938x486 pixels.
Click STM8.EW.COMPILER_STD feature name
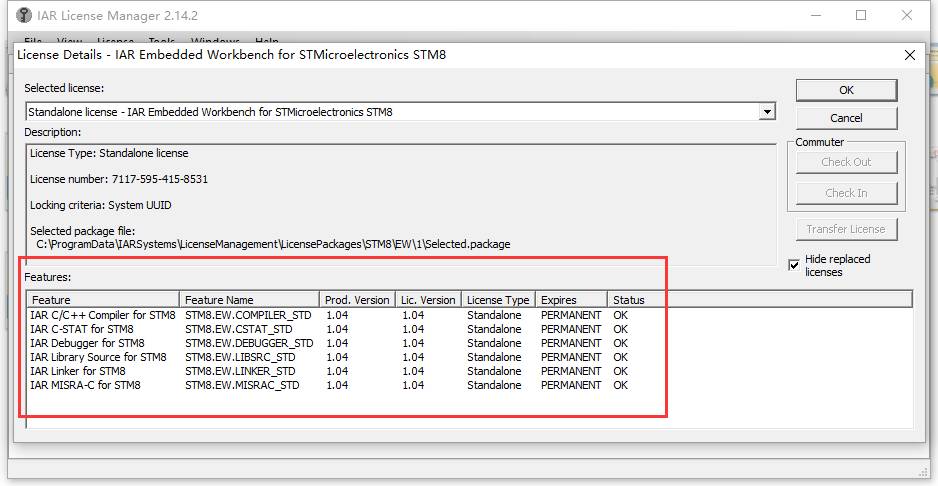[248, 315]
